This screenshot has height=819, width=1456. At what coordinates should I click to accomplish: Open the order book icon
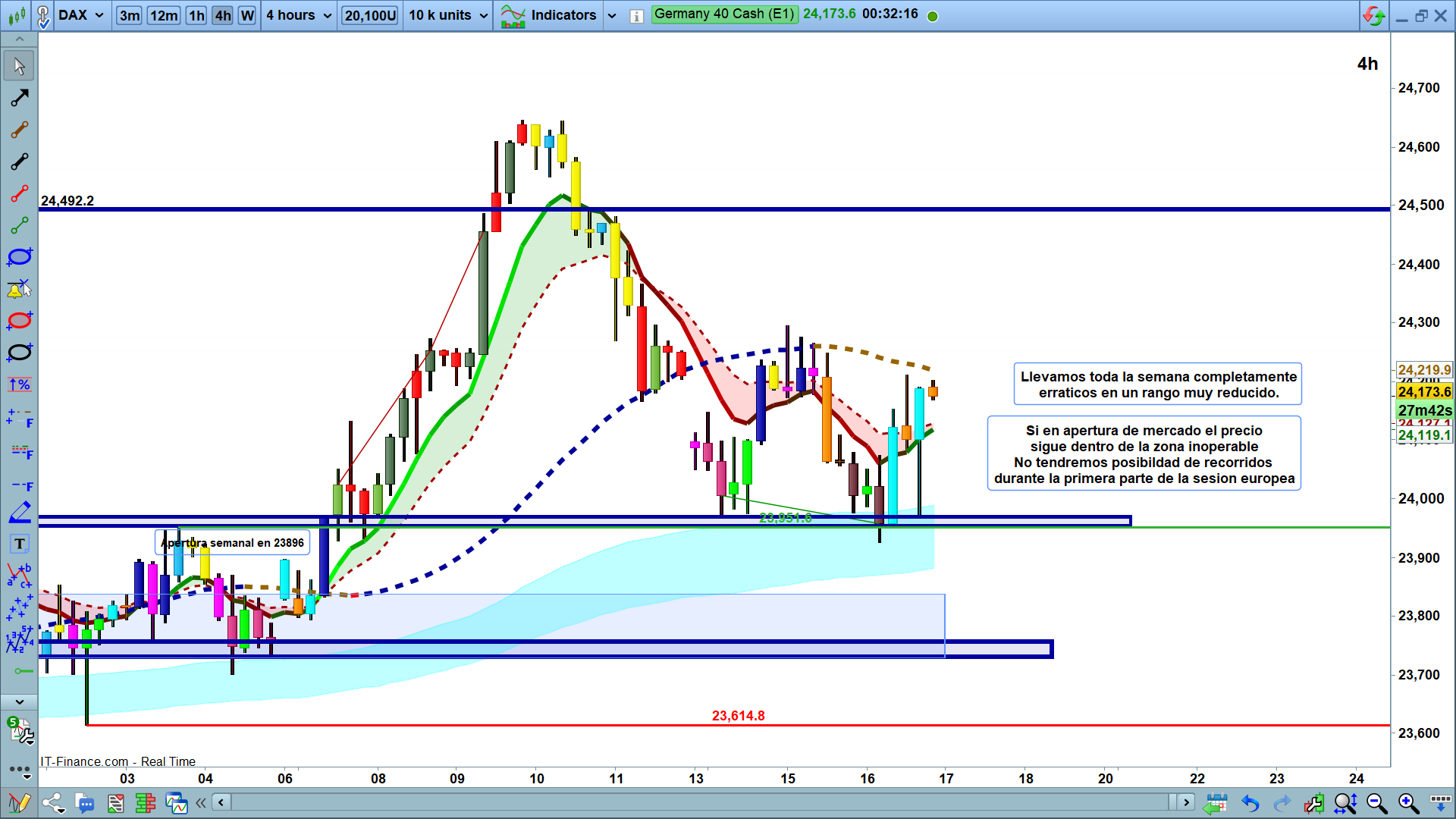click(x=145, y=803)
